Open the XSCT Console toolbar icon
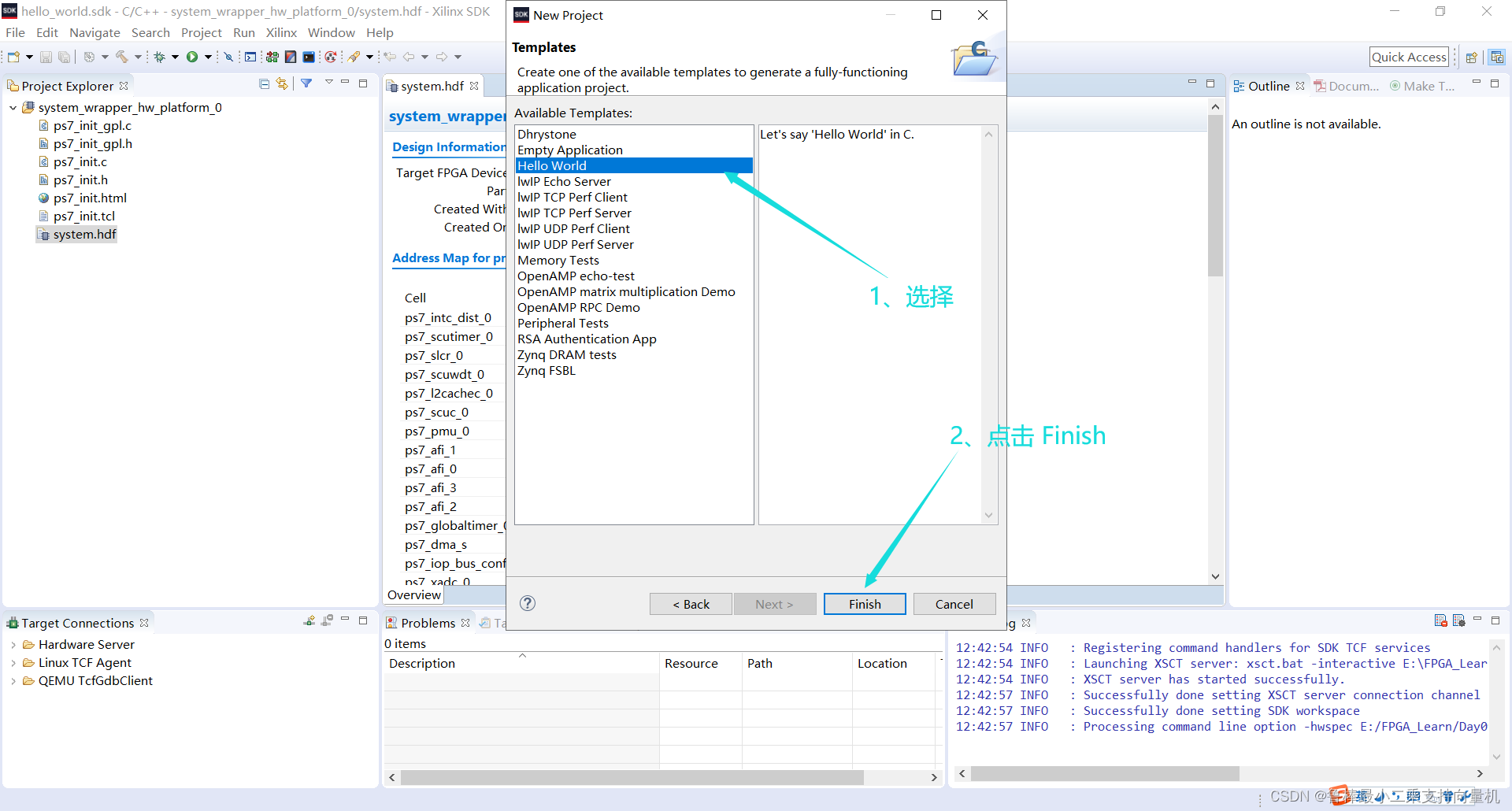1512x811 pixels. 250,57
